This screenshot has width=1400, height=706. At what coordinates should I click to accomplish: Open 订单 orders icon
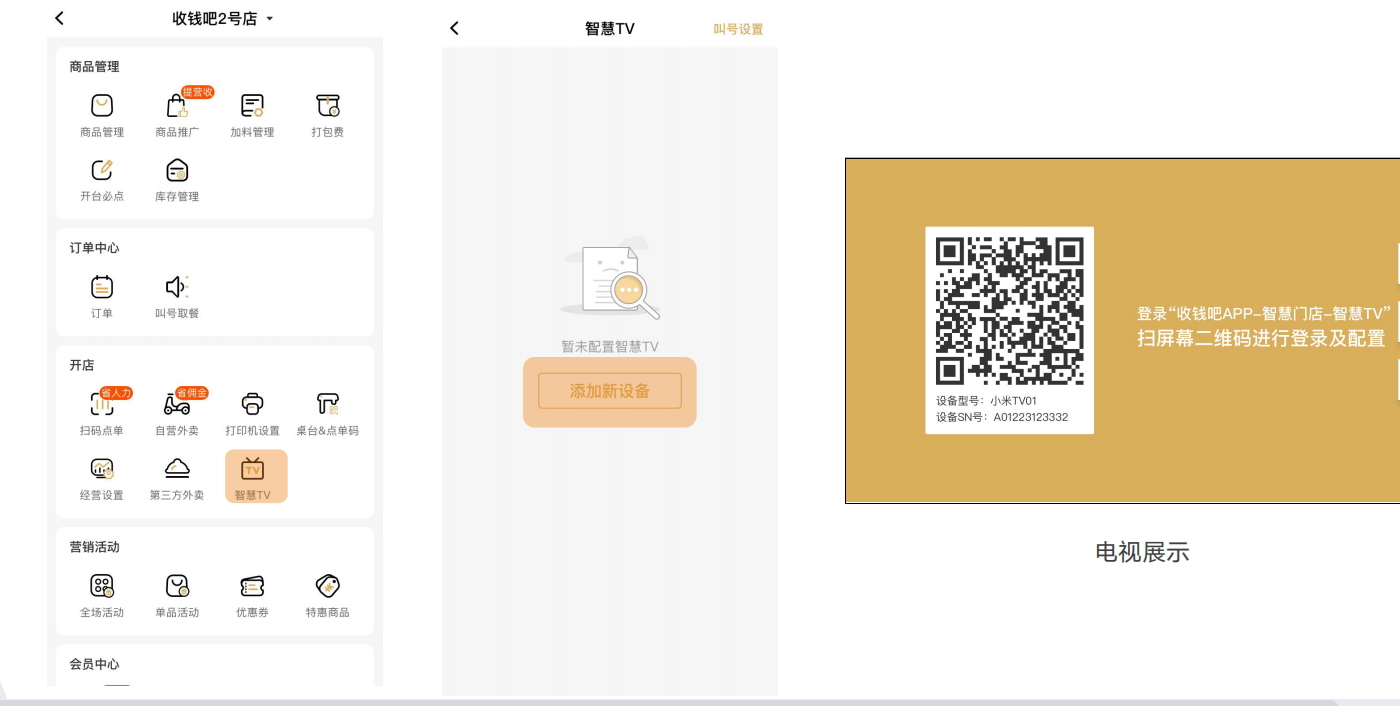[x=102, y=287]
